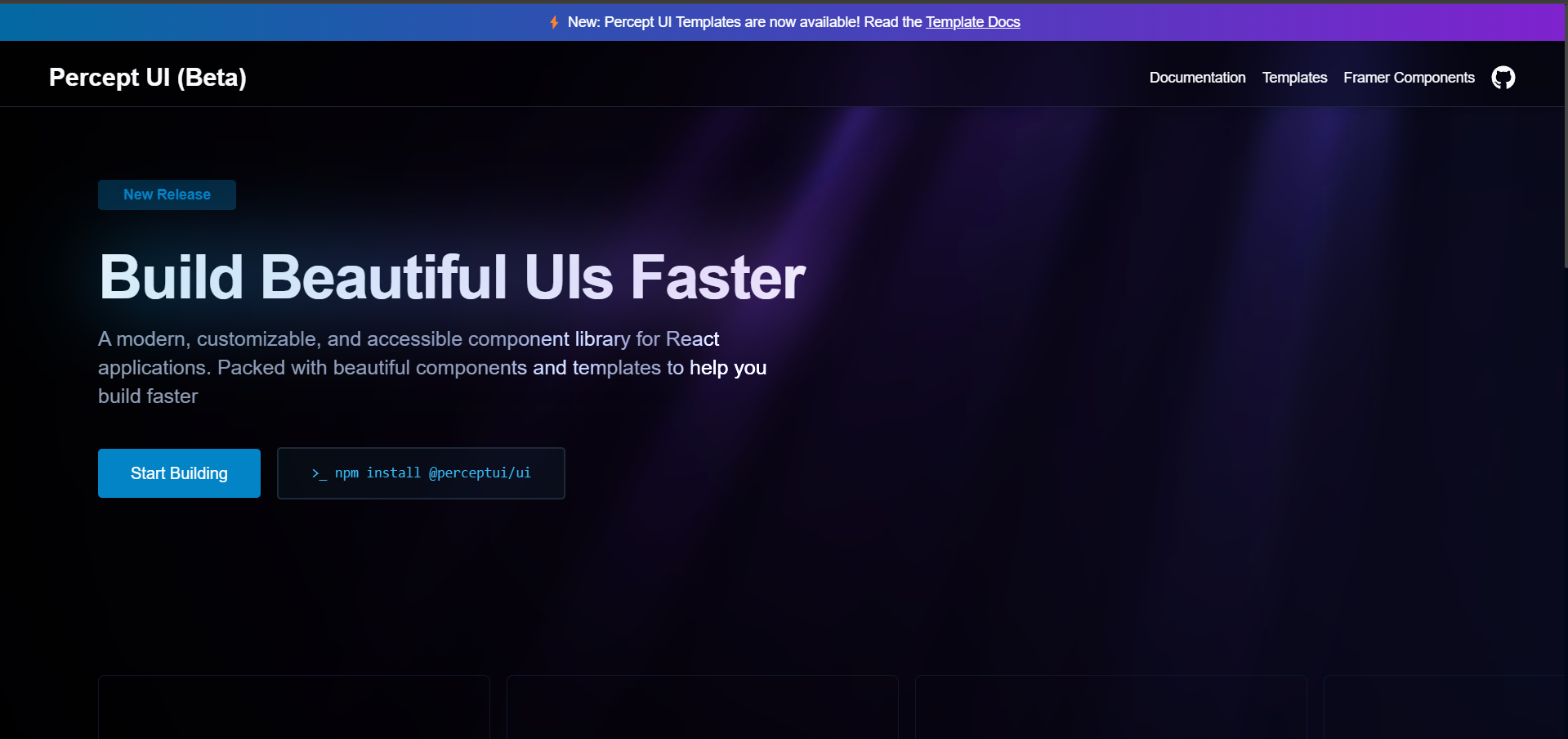Open the Percept UI GitHub repository icon
The image size is (1568, 739).
[x=1503, y=78]
